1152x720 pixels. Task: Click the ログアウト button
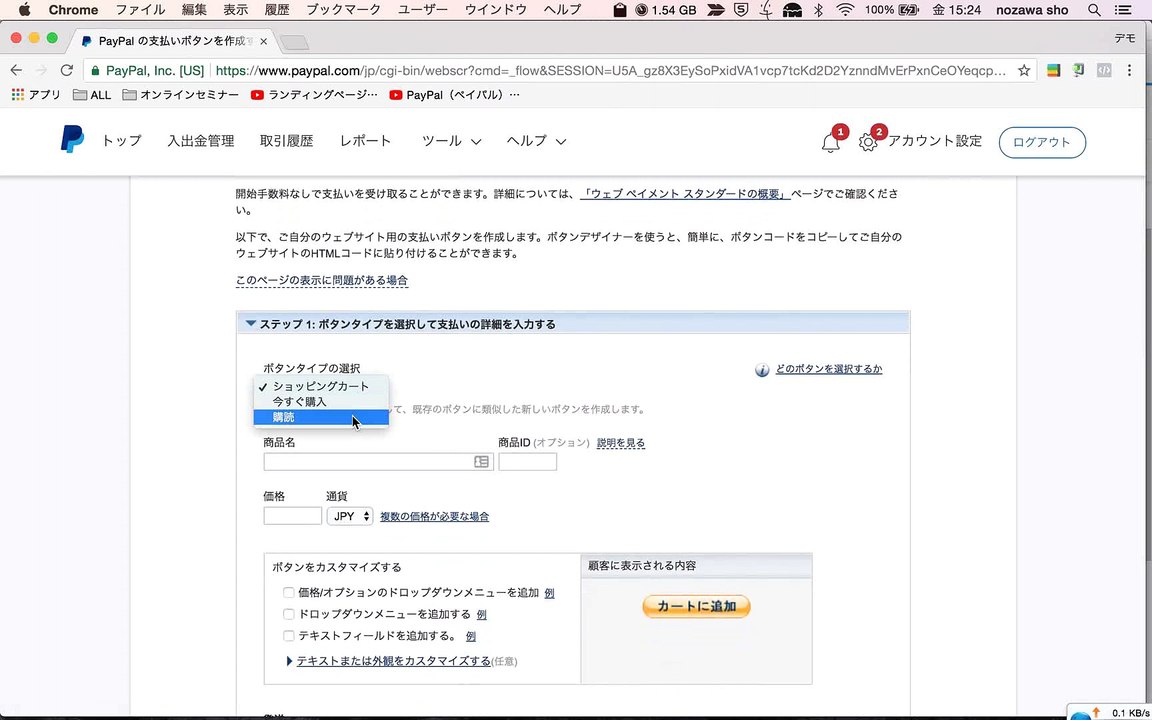point(1042,143)
